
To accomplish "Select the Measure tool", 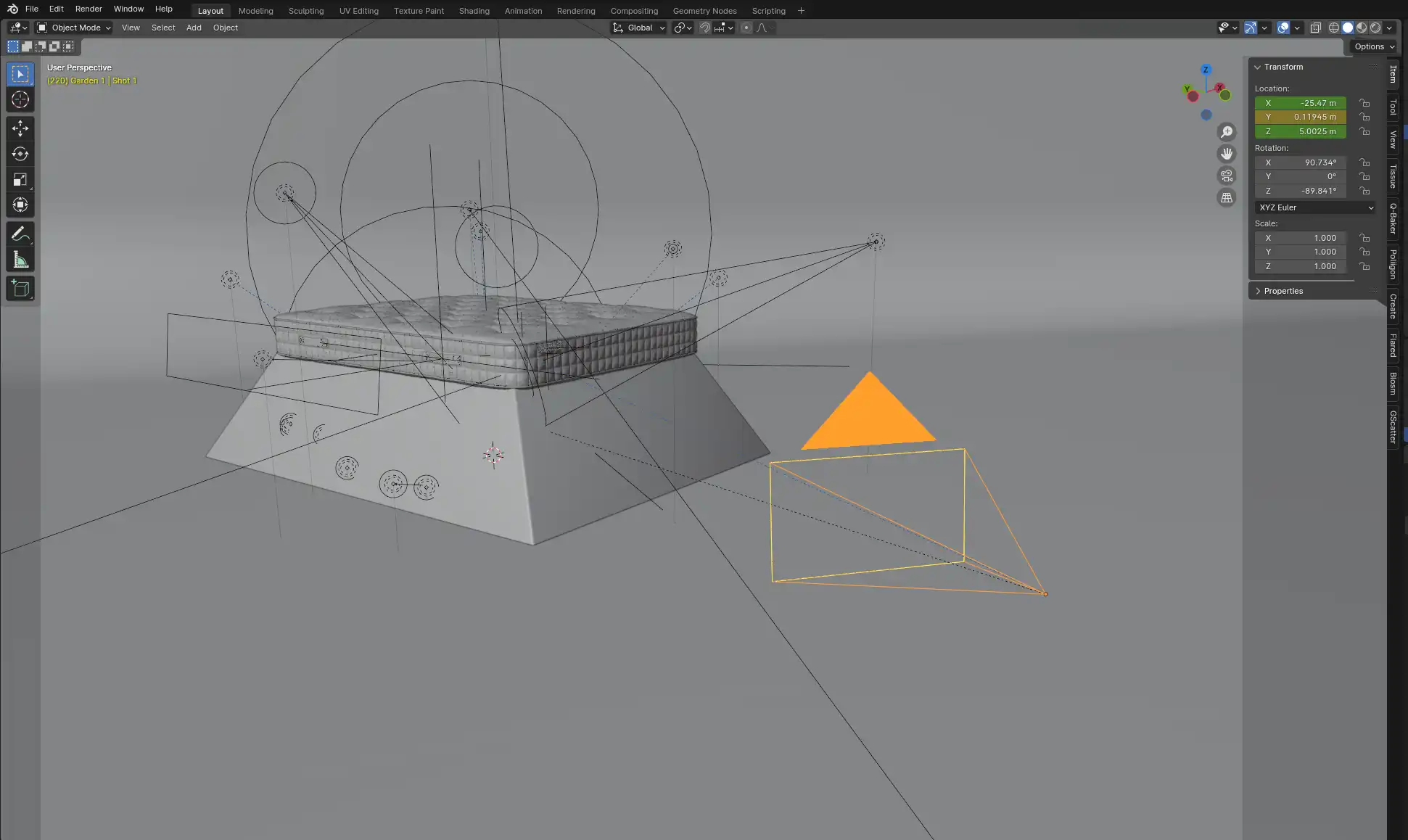I will pyautogui.click(x=20, y=260).
